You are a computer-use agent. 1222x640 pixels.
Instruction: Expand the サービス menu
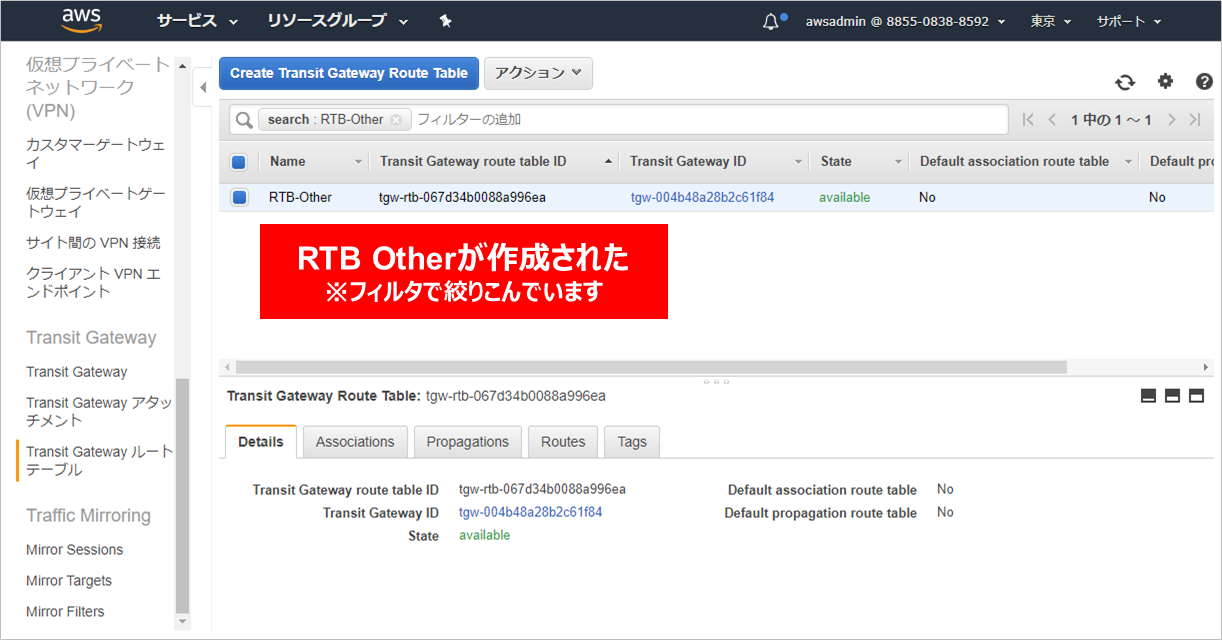coord(197,21)
